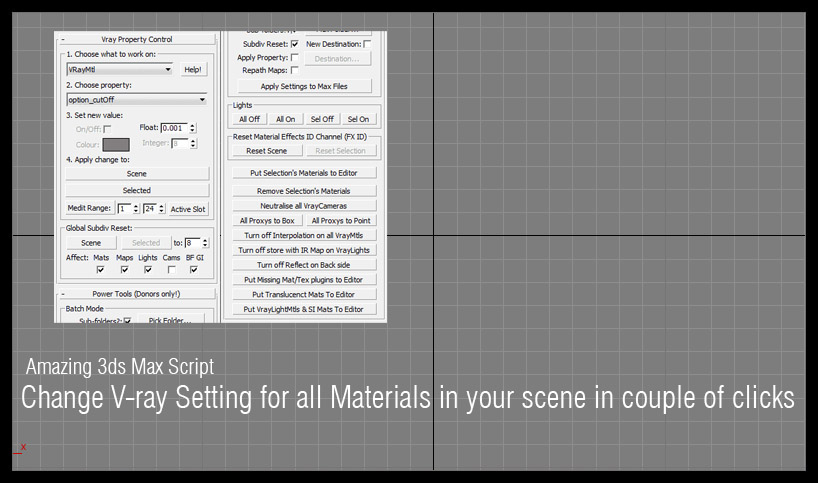818x483 pixels.
Task: Click Selected under Global Subdiv Reset
Action: 146,243
